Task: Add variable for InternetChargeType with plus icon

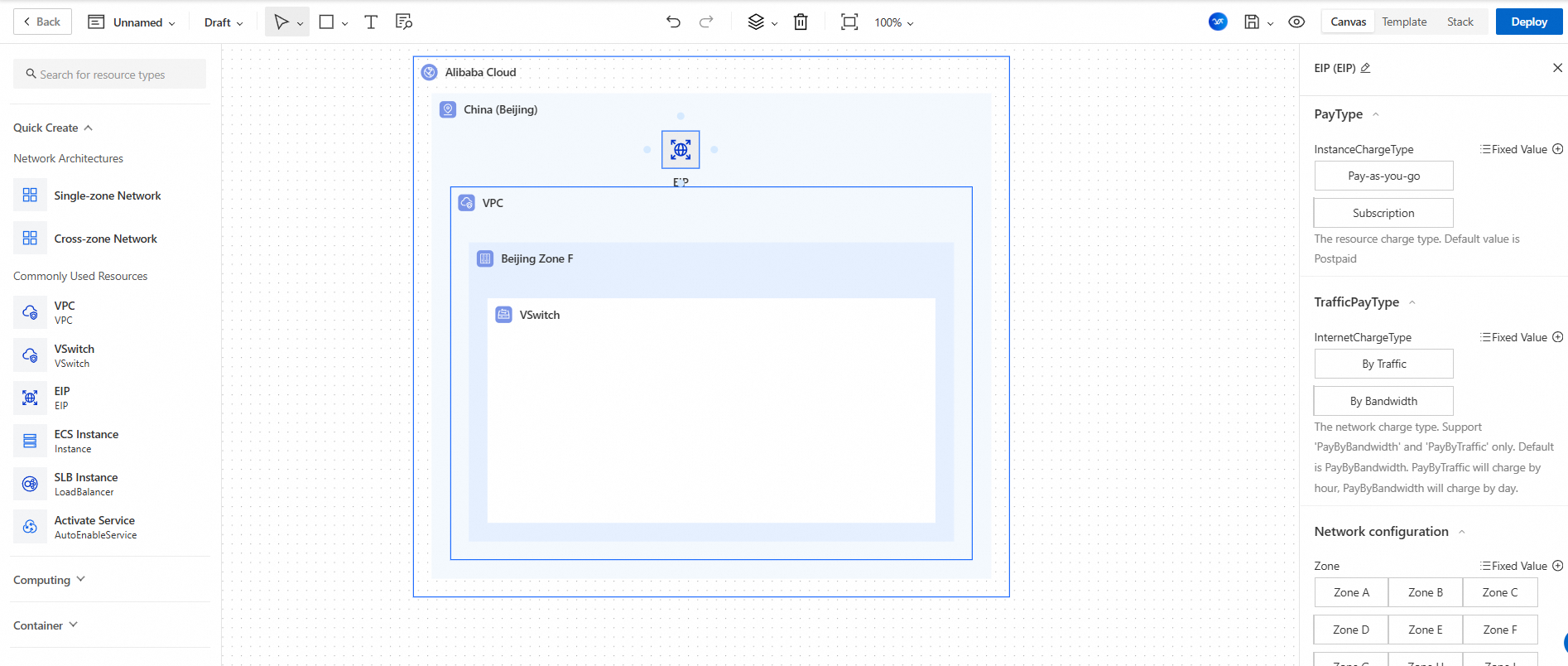Action: tap(1557, 337)
